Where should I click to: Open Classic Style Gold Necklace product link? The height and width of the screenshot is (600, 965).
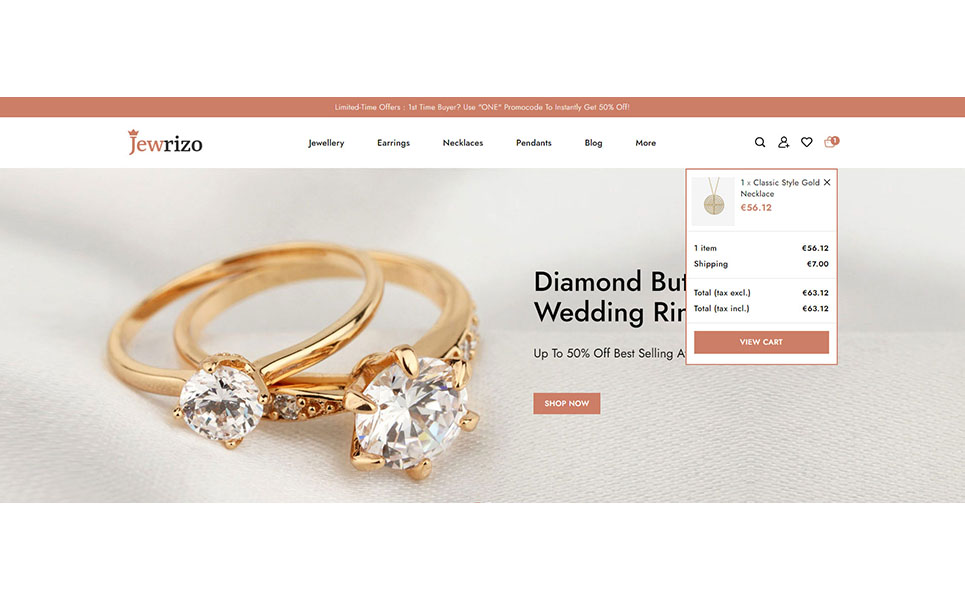780,188
